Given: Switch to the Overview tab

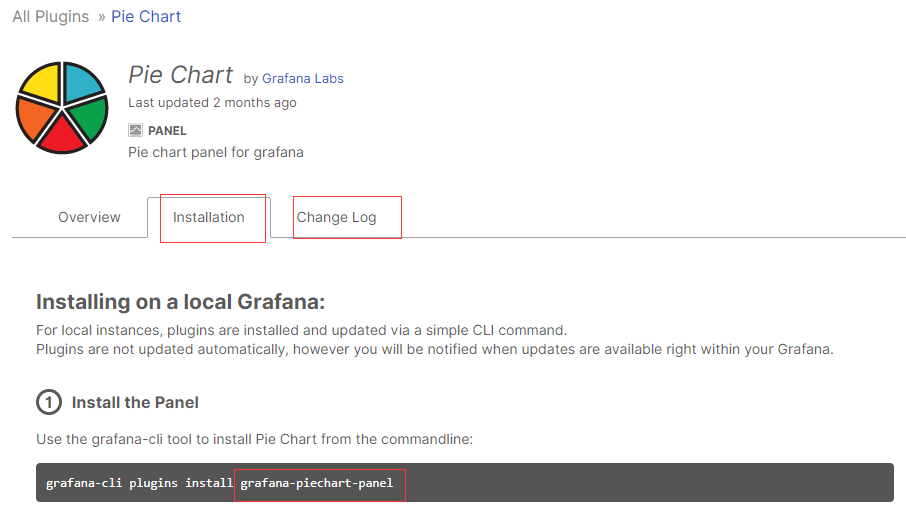Looking at the screenshot, I should click(x=89, y=217).
